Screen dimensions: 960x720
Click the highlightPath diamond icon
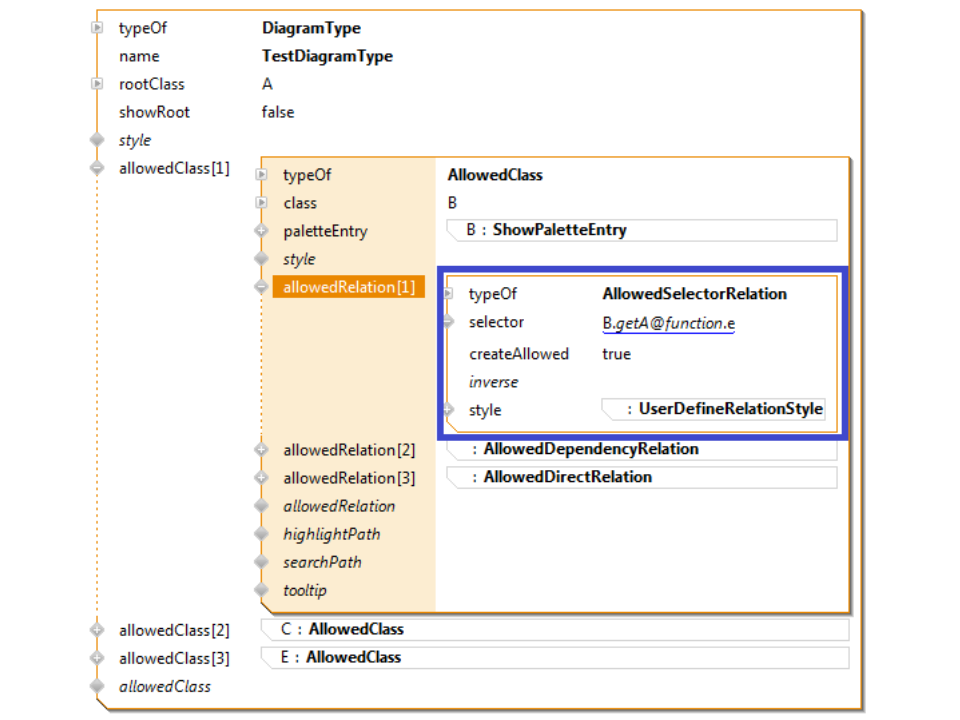[262, 534]
